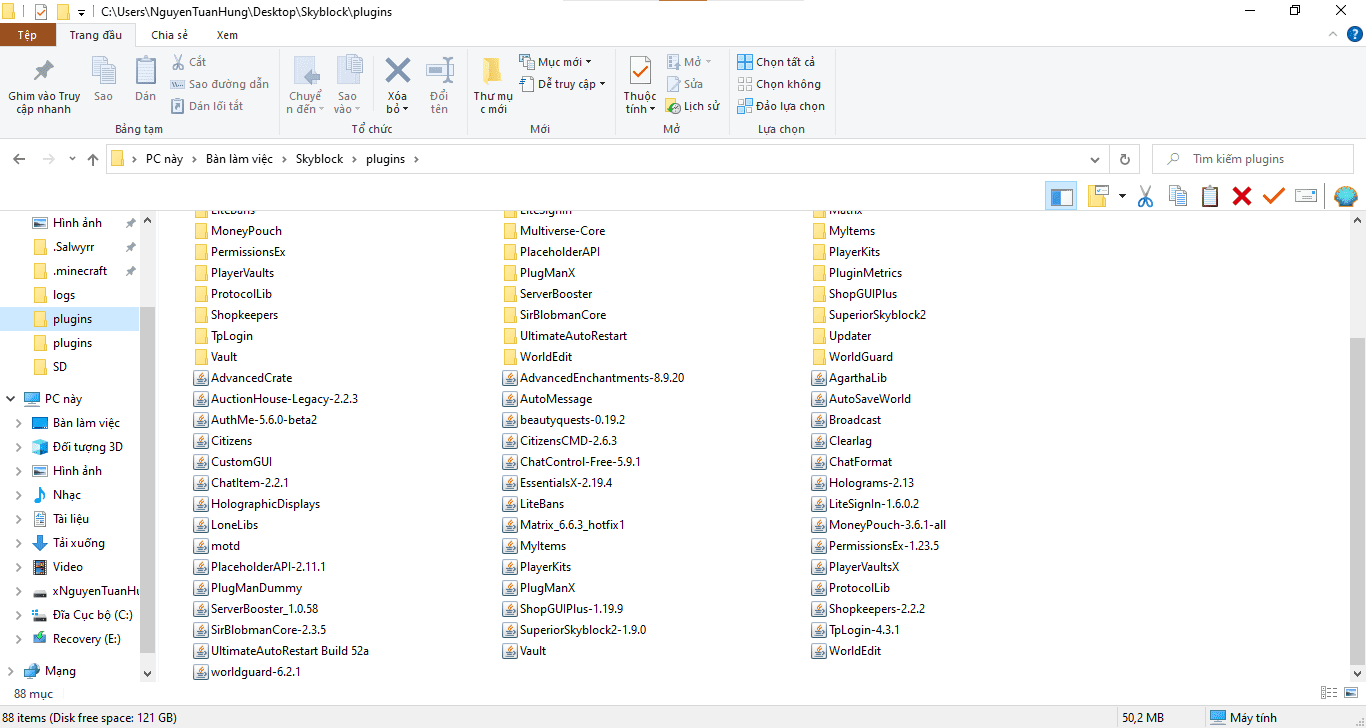Click the Ghim vào Truy cập nhanh pin icon

[44, 71]
